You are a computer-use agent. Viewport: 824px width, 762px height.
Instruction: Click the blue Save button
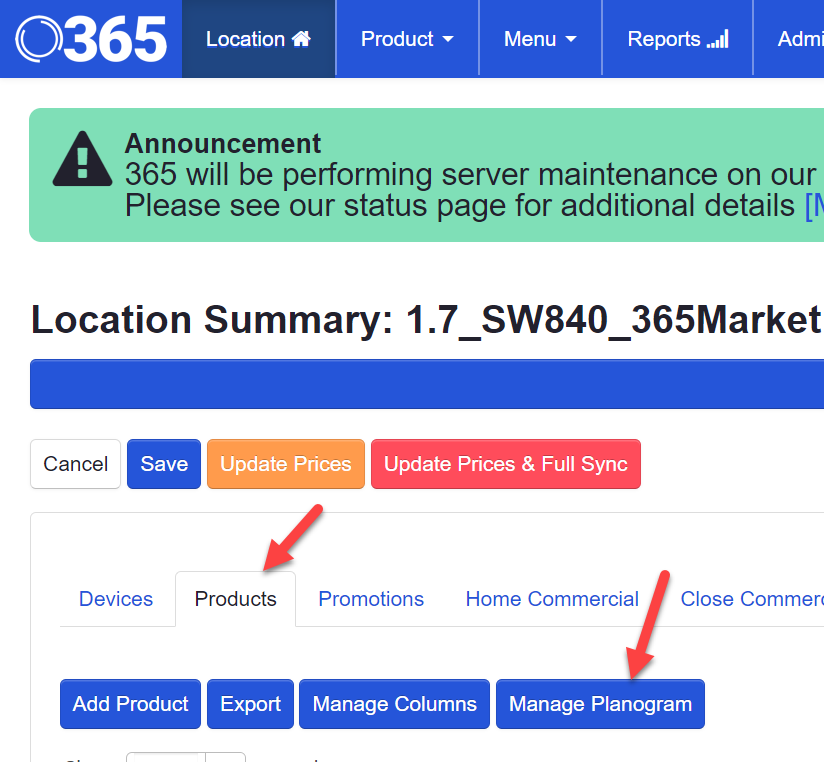pyautogui.click(x=164, y=464)
